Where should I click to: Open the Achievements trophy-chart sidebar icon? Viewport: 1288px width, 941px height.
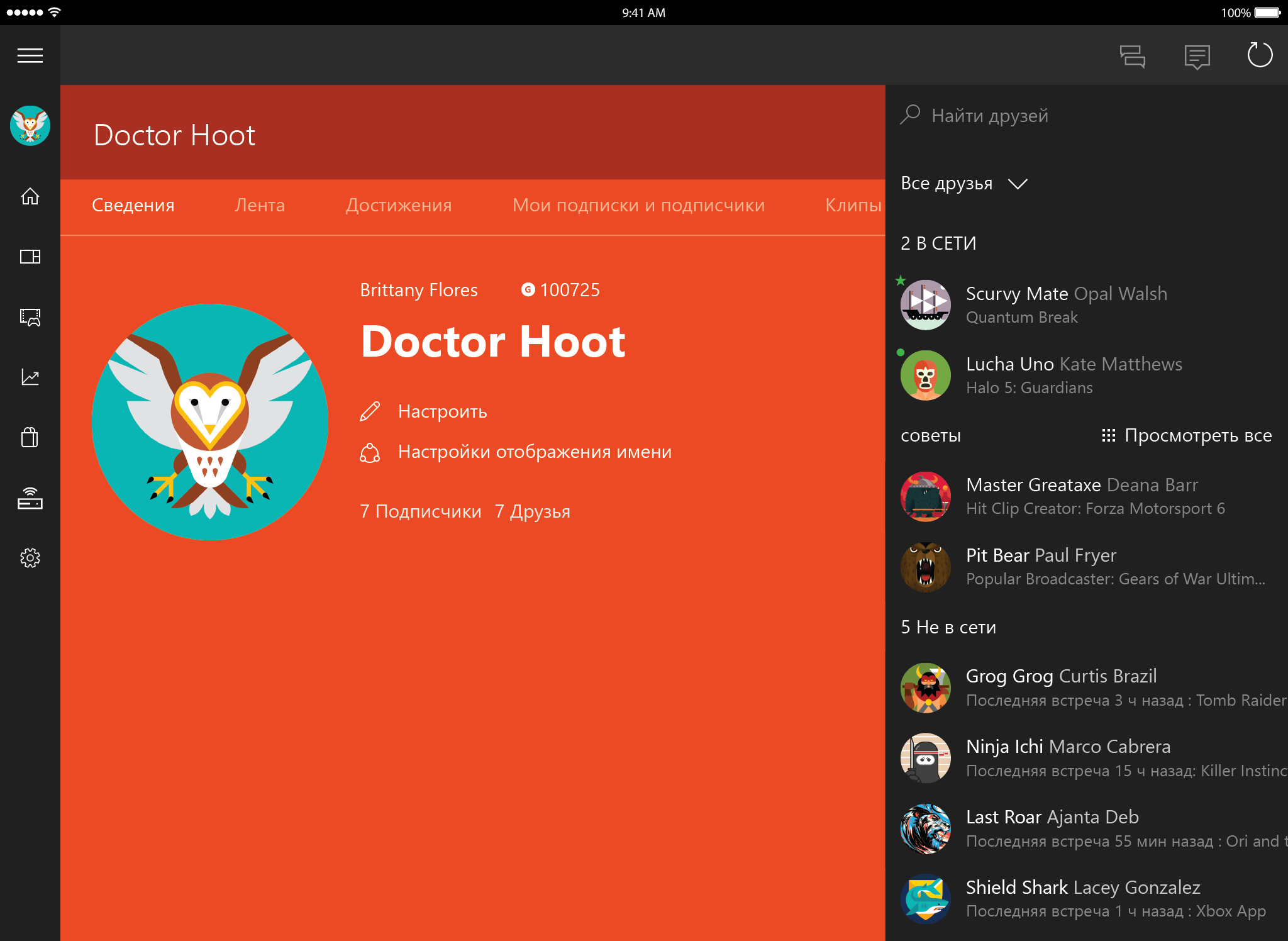click(30, 377)
